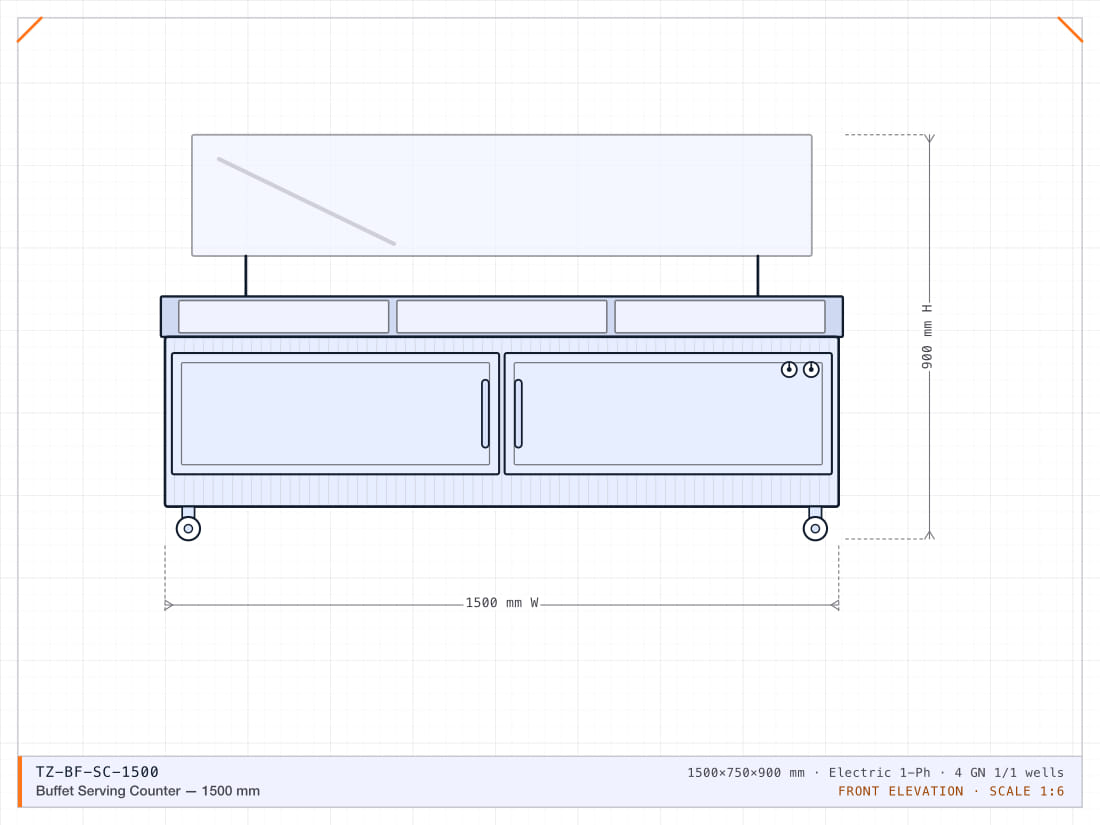Click the 1500 mm W dimension label
Viewport: 1100px width, 825px height.
(502, 603)
